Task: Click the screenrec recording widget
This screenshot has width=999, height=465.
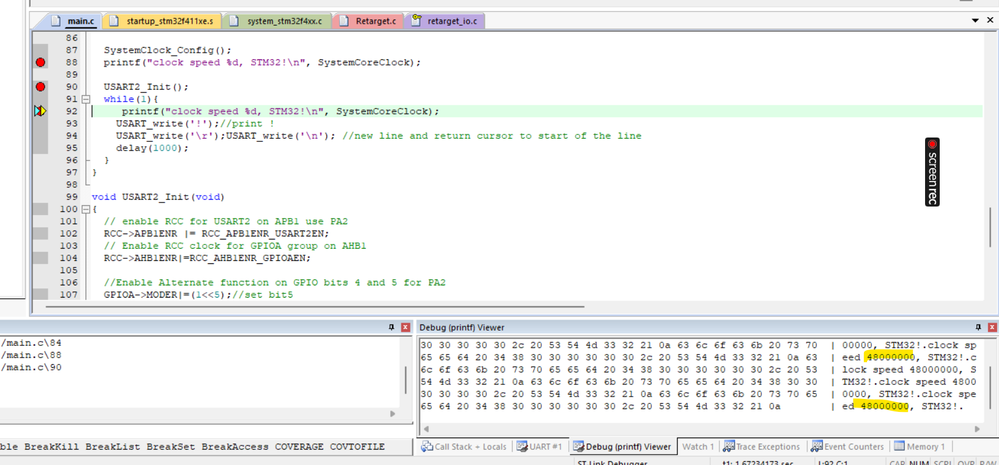Action: pyautogui.click(x=933, y=172)
